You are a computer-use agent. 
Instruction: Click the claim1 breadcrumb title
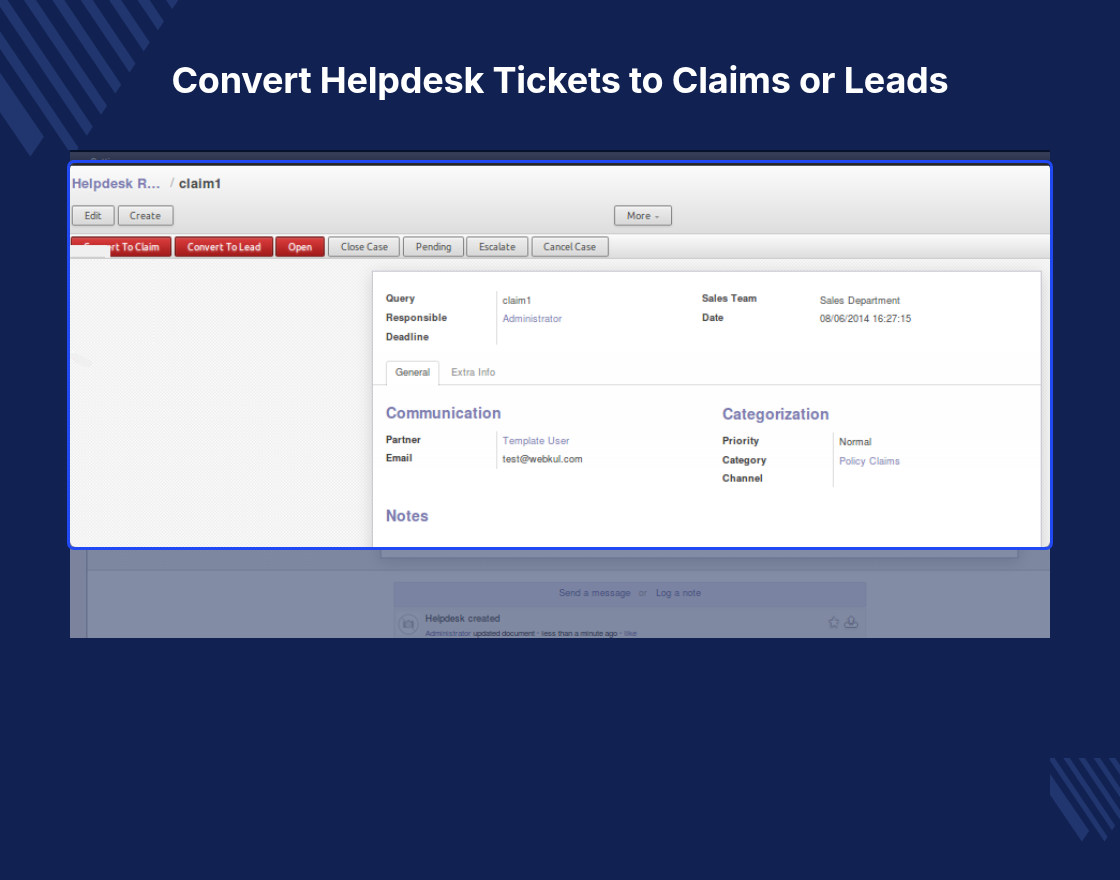[199, 184]
